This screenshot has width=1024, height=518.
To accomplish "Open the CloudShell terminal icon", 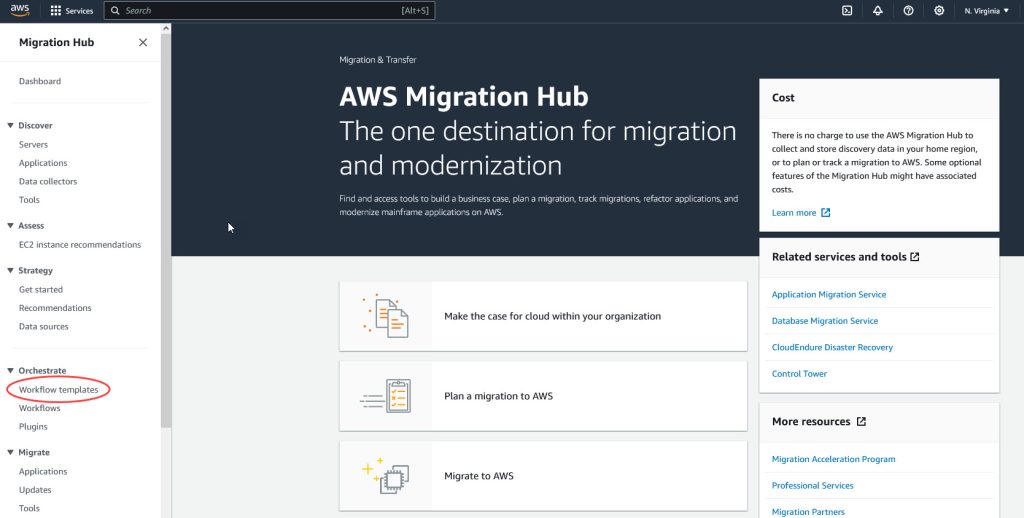I will pyautogui.click(x=847, y=10).
